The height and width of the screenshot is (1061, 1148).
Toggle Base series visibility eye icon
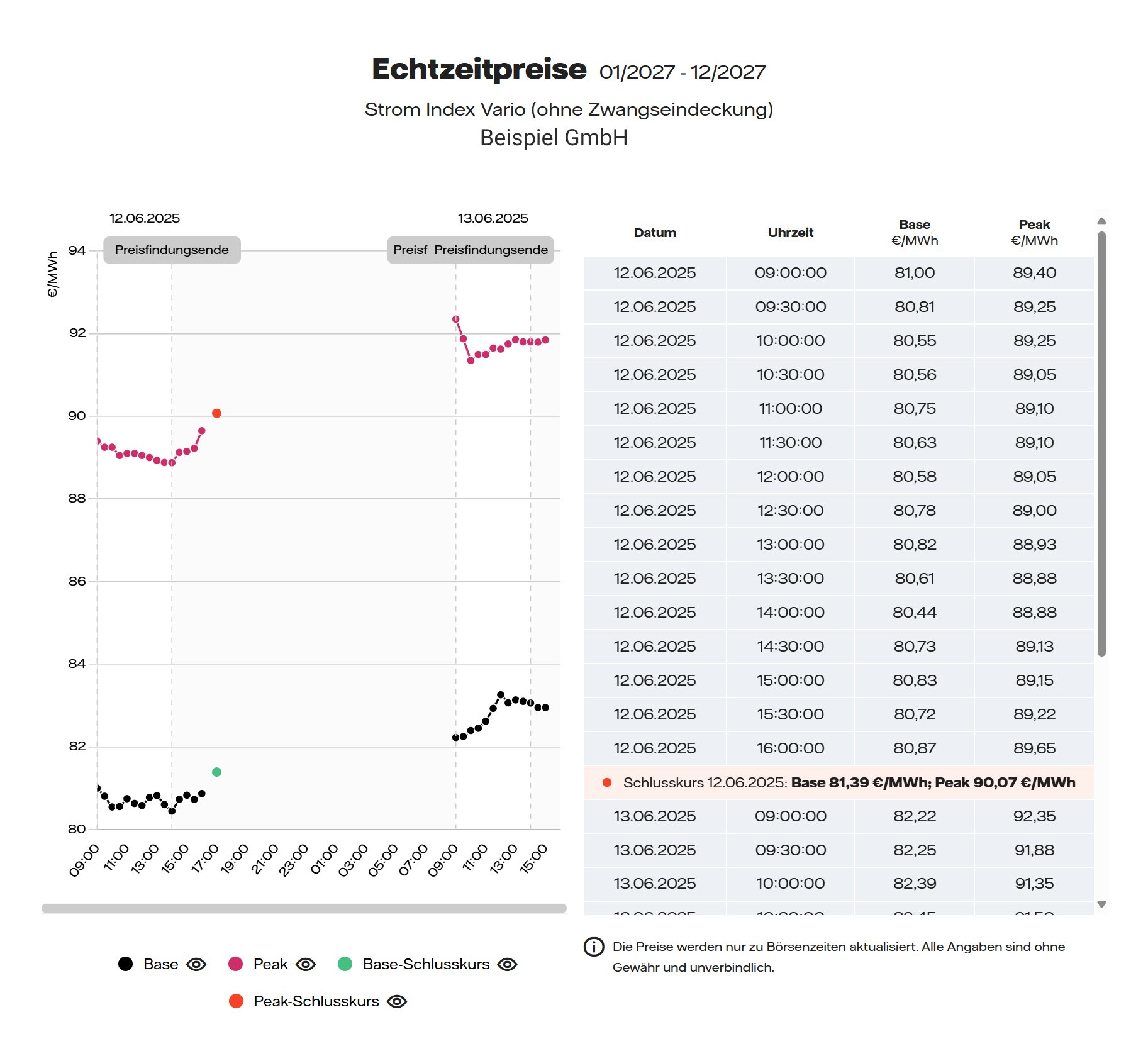(196, 964)
